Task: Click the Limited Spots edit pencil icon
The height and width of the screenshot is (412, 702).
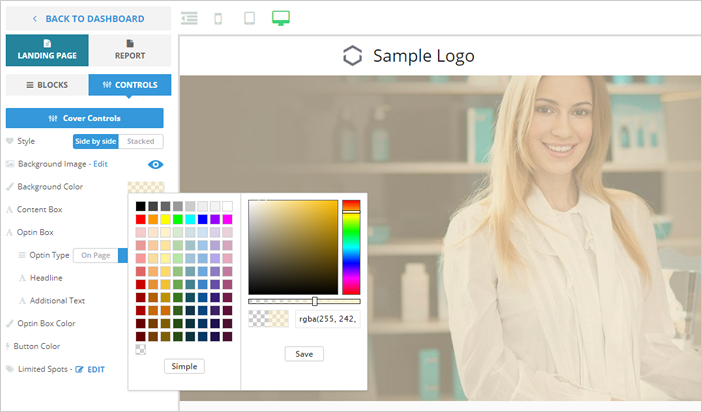Action: pyautogui.click(x=79, y=369)
